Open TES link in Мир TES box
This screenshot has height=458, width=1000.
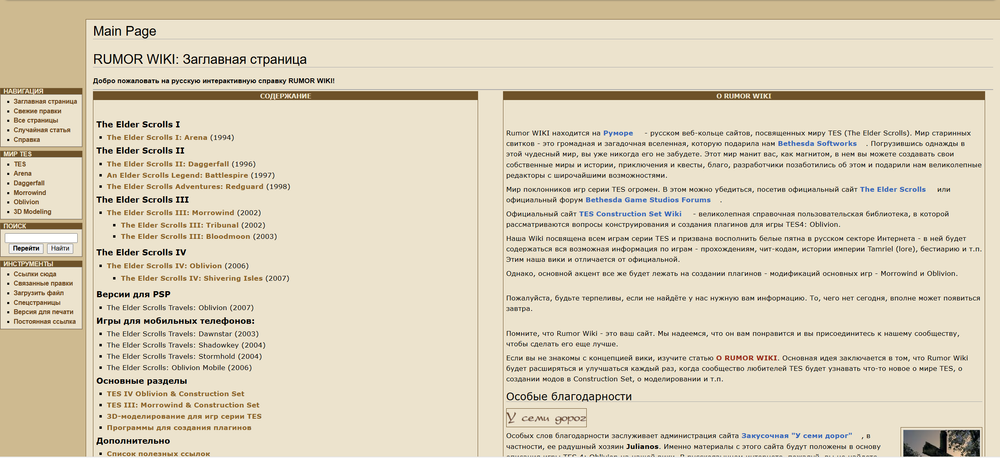click(x=20, y=164)
